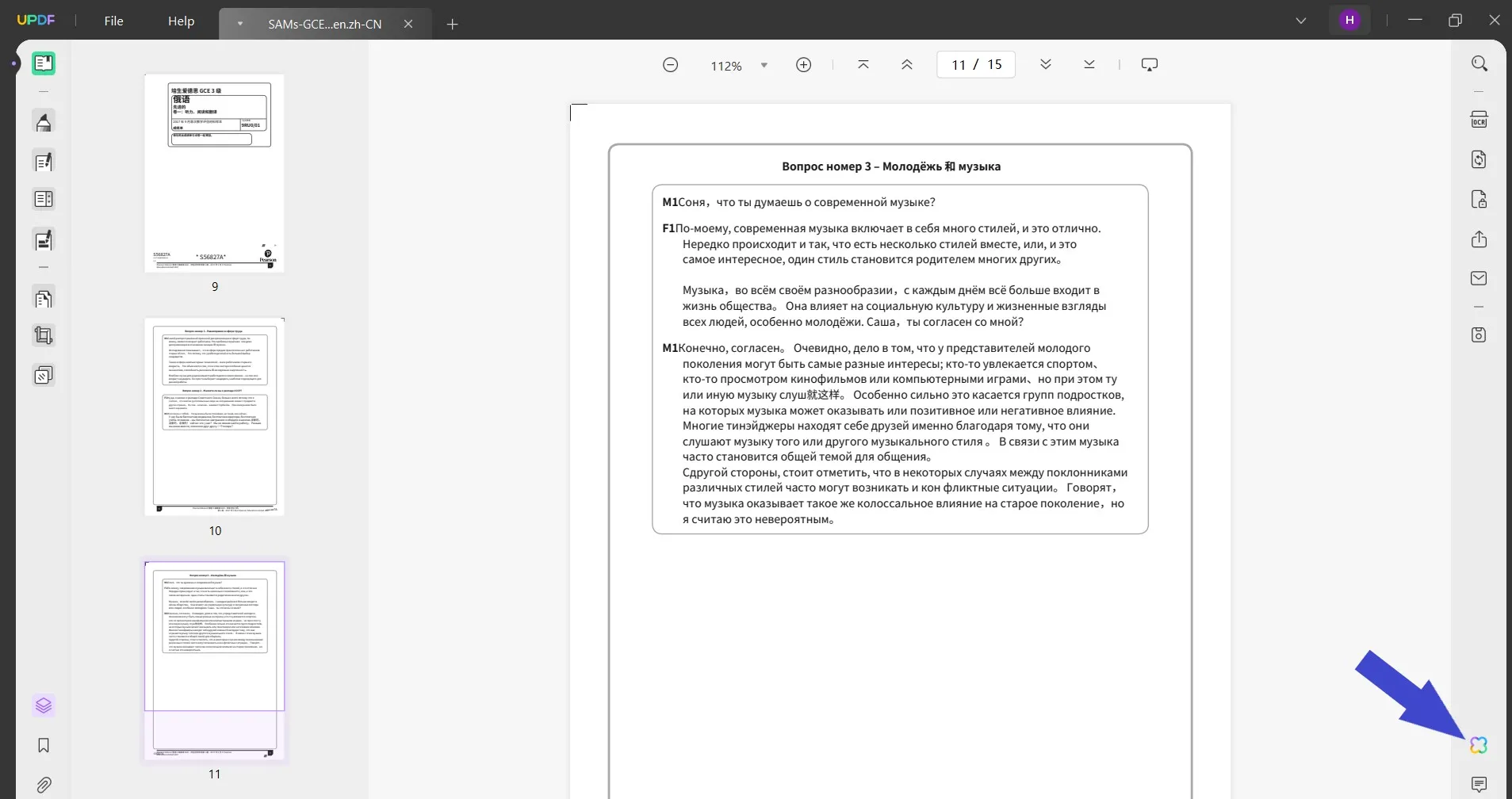Screen dimensions: 1512x799
Task: Edit the current page number field
Action: tap(976, 65)
